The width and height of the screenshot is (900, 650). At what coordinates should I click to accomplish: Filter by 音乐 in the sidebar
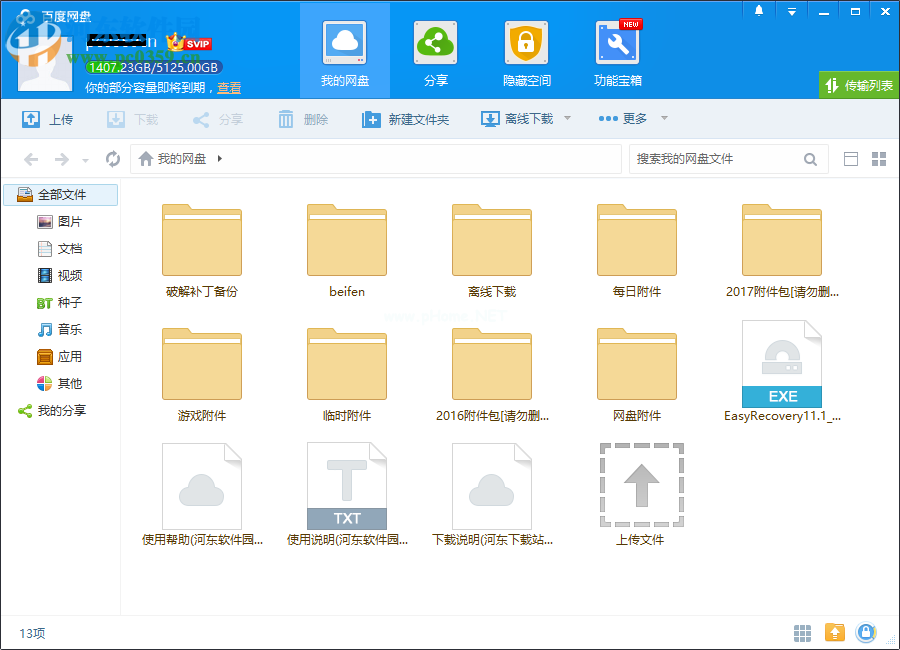click(x=60, y=330)
